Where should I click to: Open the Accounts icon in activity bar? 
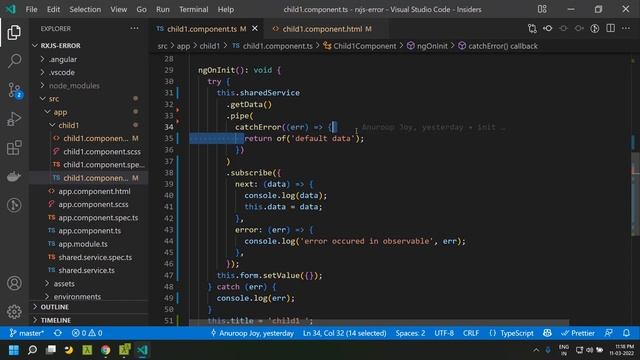pyautogui.click(x=14, y=283)
